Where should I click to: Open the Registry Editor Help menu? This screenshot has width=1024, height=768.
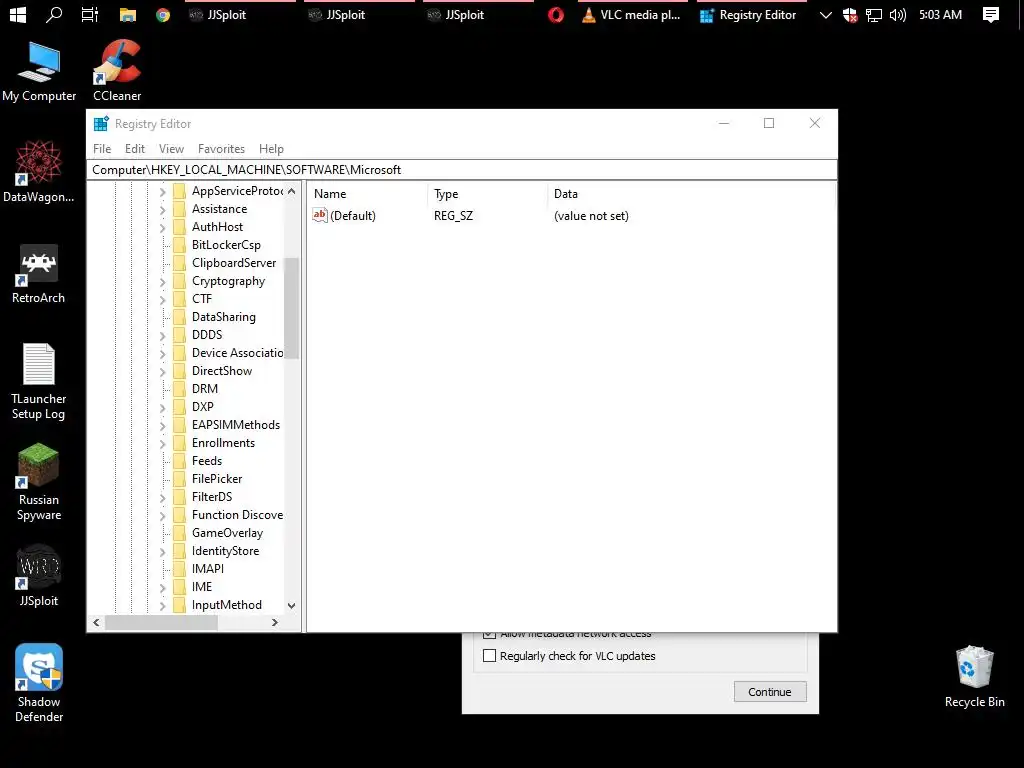(271, 149)
